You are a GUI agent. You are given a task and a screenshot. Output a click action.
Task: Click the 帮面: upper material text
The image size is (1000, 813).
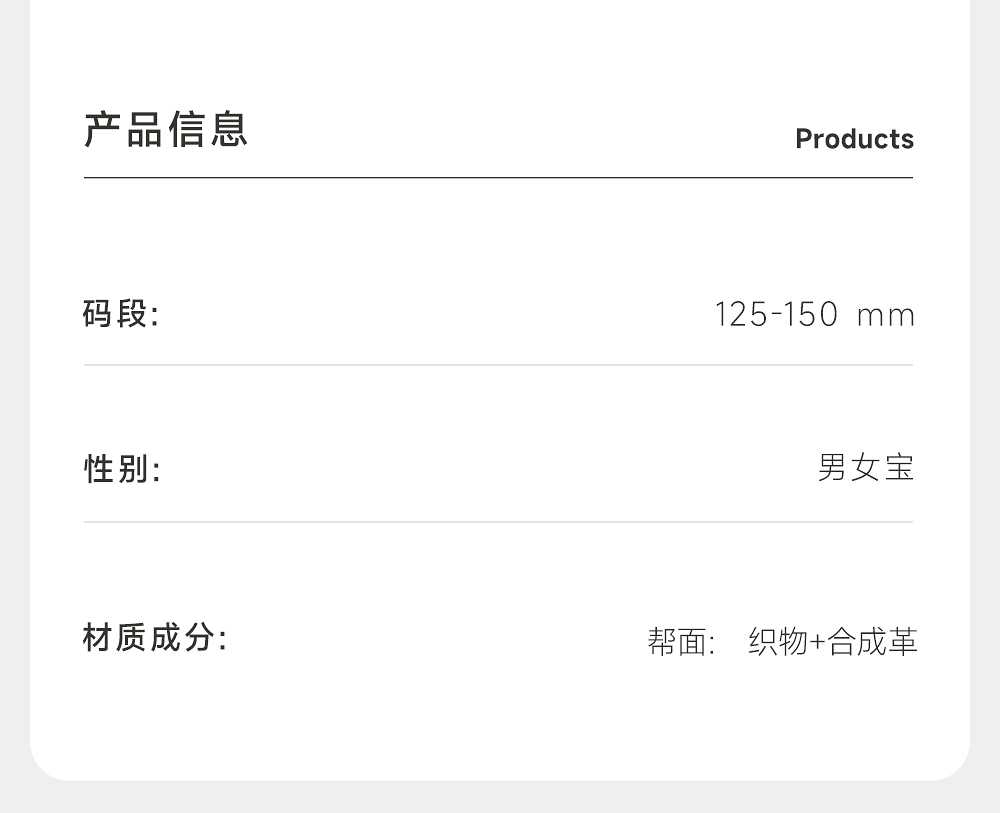click(681, 642)
